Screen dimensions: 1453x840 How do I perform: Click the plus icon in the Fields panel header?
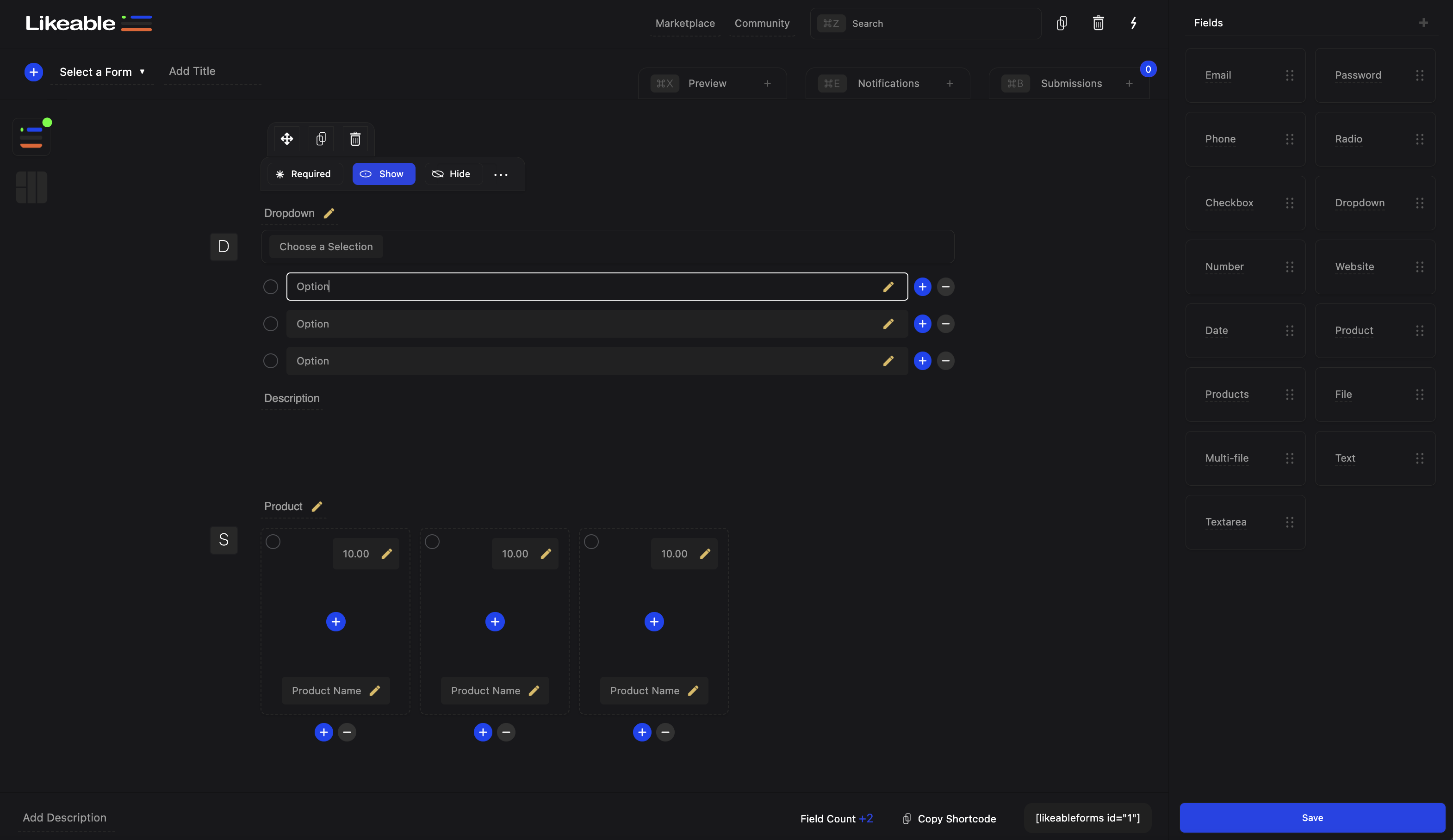coord(1423,23)
